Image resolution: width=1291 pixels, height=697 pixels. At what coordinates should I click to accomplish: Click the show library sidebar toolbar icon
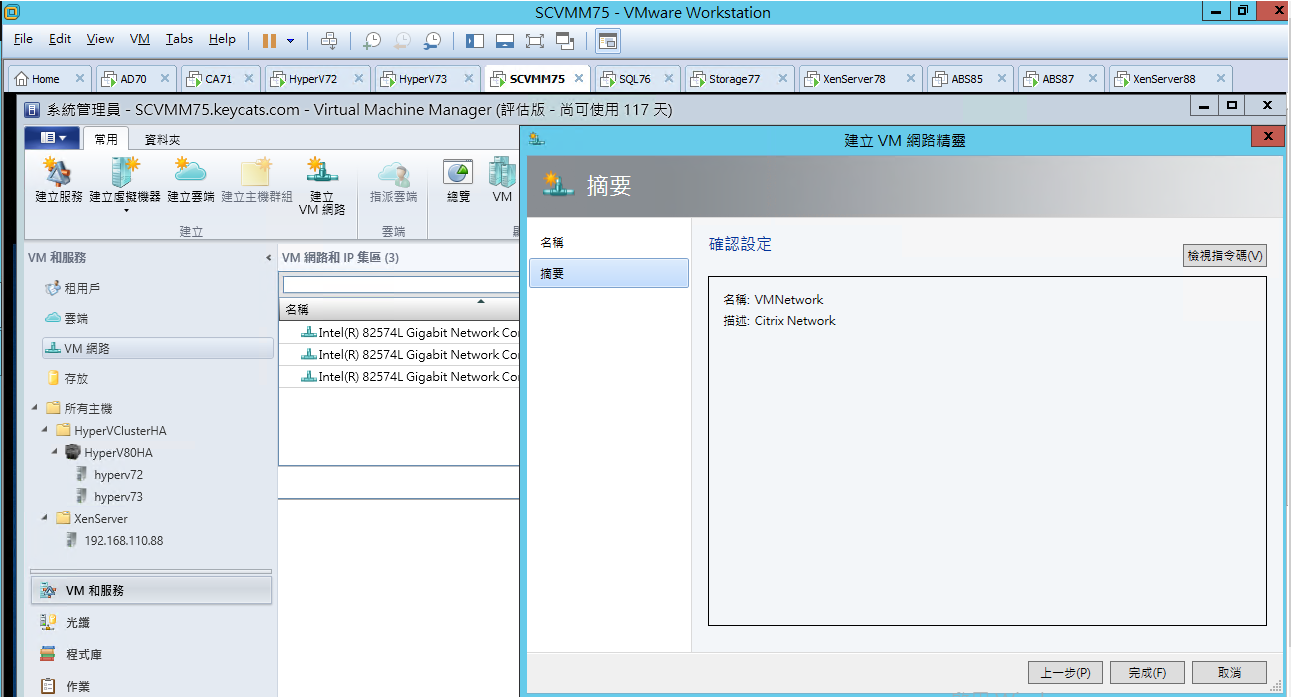click(x=474, y=40)
